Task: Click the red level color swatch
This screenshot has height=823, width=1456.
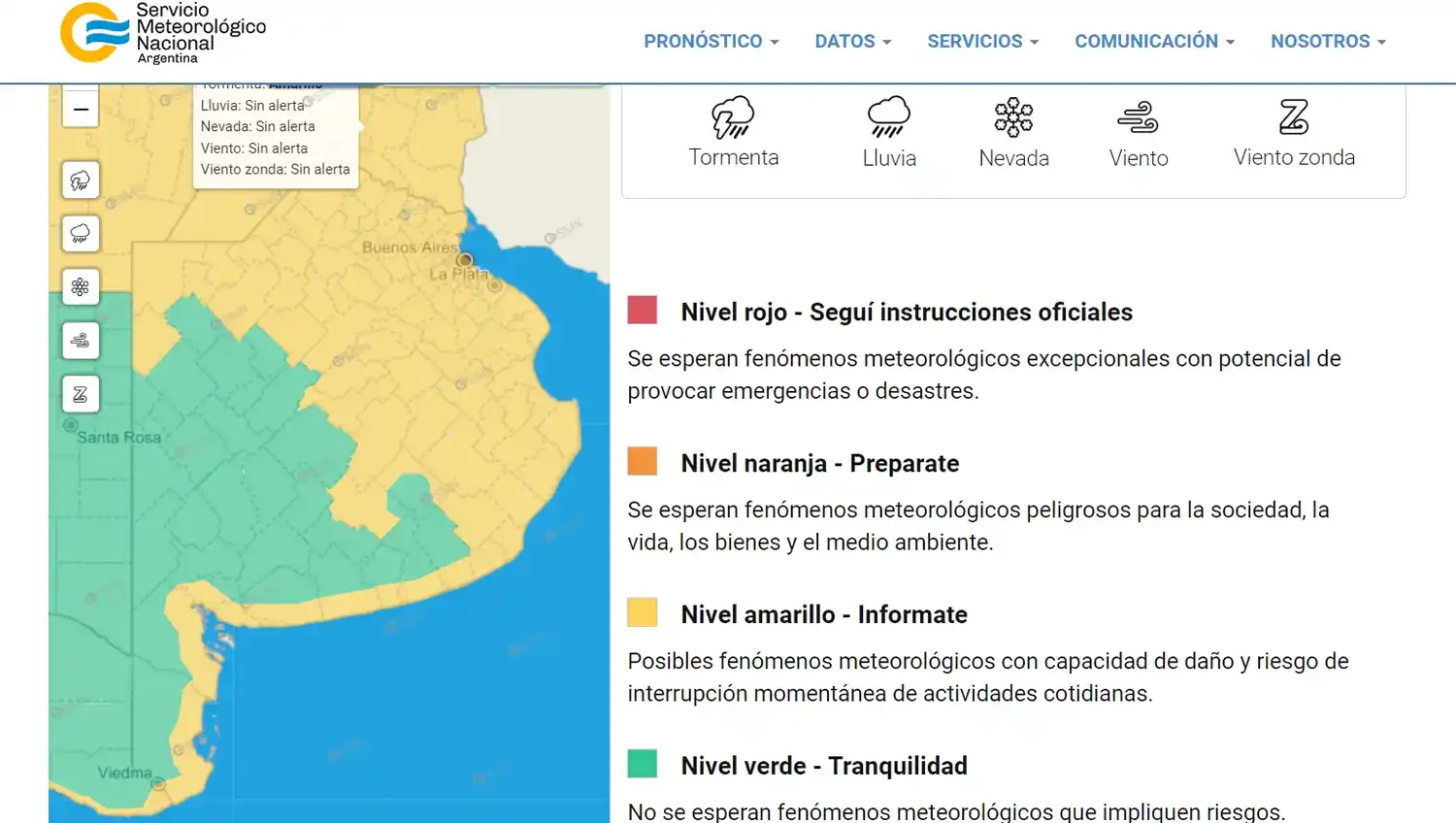Action: 643,310
